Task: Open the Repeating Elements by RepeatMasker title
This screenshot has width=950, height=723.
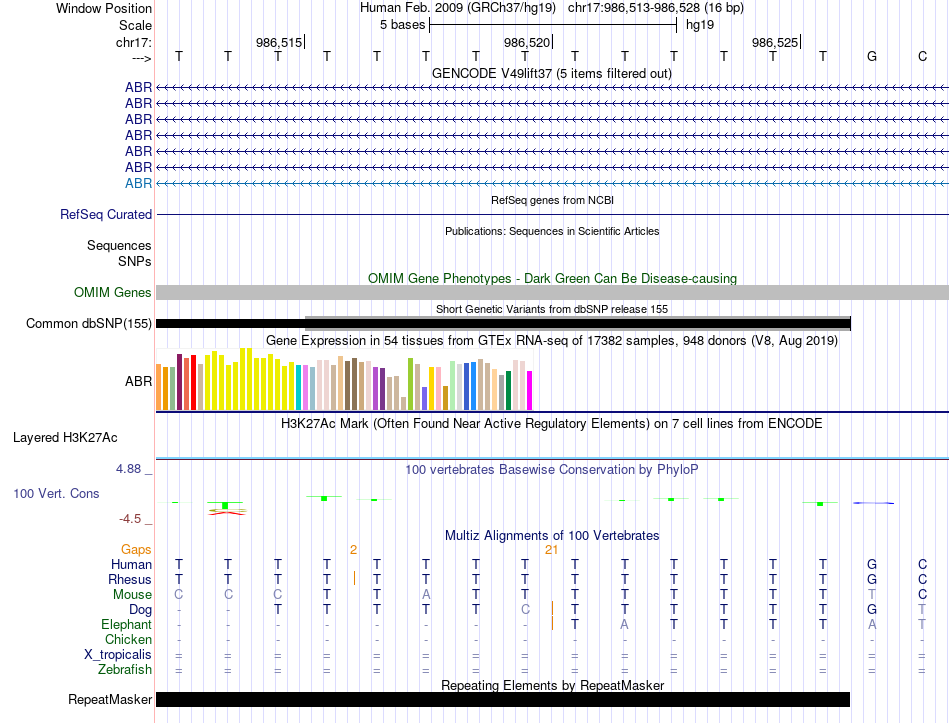Action: click(x=552, y=685)
